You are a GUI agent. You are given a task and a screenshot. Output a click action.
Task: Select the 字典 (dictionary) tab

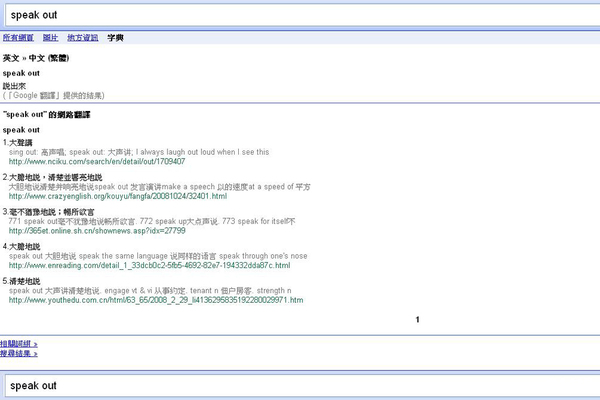coord(115,38)
